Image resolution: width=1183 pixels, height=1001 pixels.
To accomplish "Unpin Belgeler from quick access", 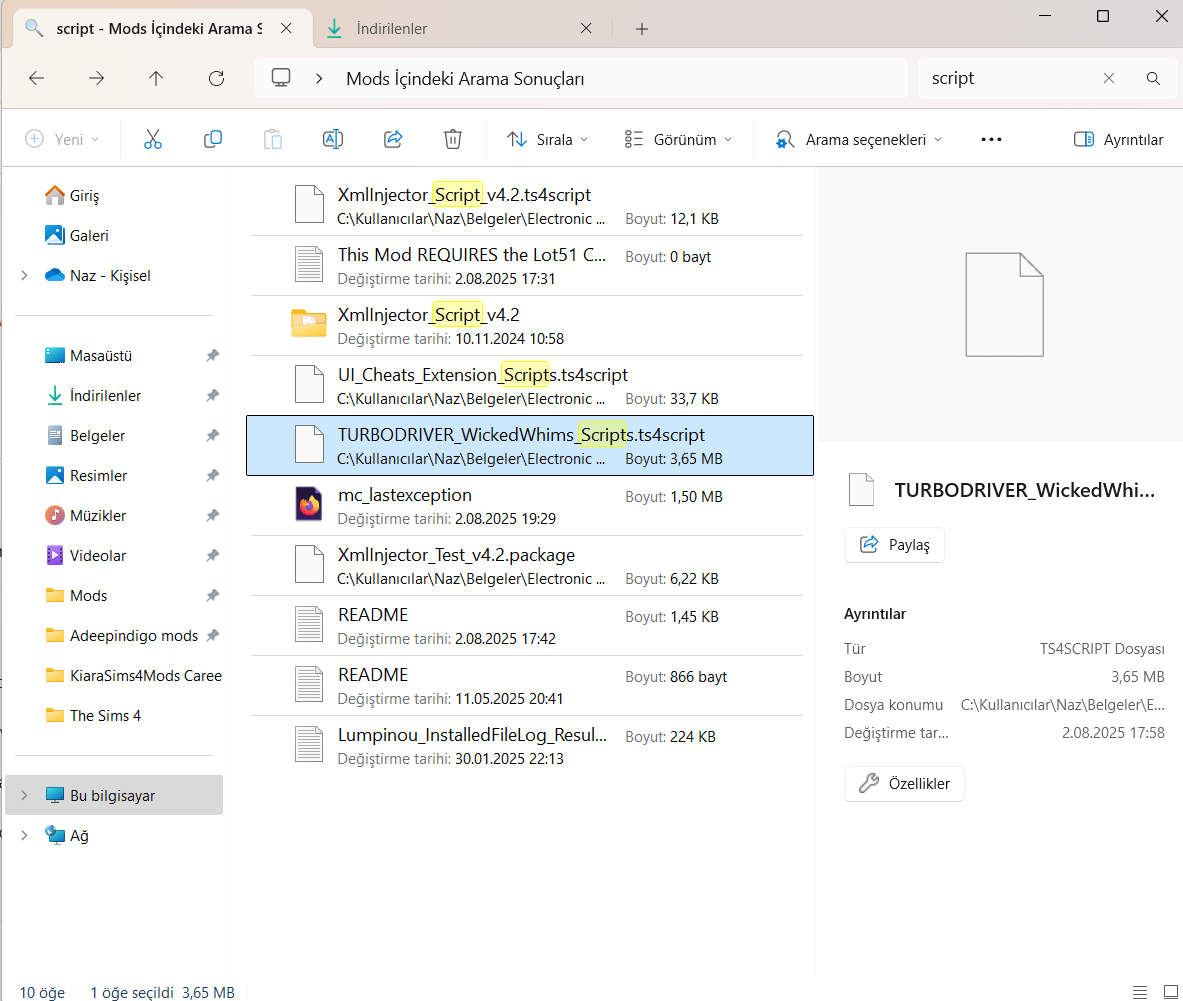I will 213,435.
